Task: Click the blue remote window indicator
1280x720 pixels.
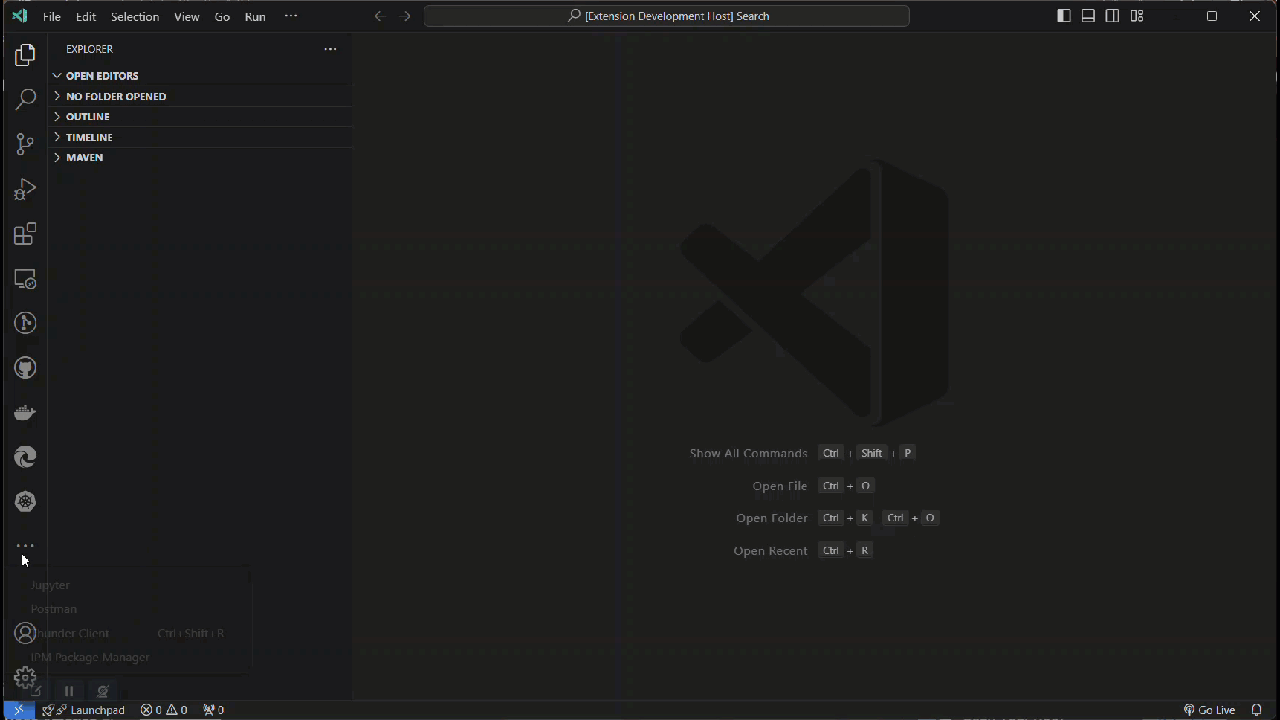Action: (18, 710)
